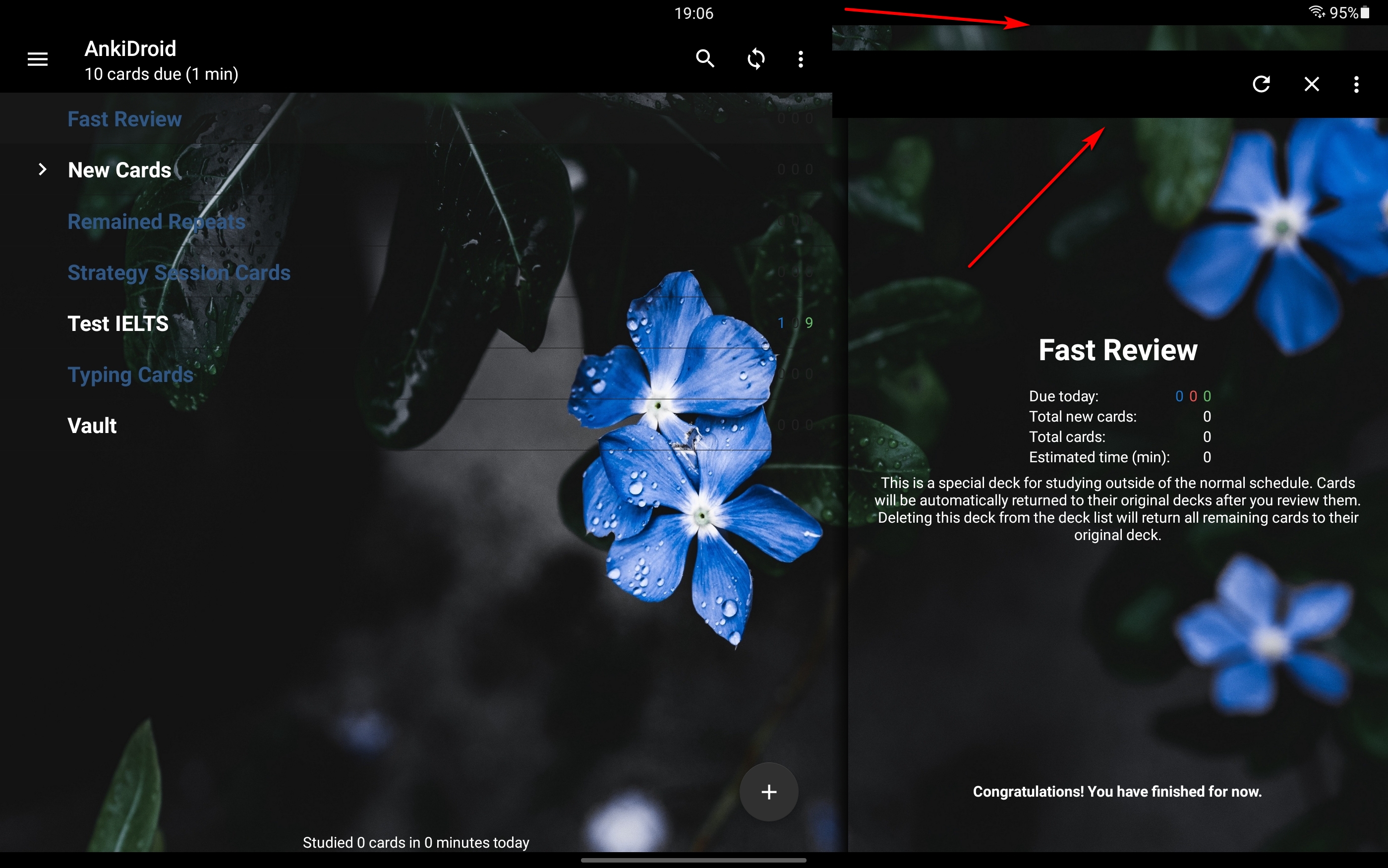Tap the Wi-Fi status icon
Screen dimensions: 1388x868
[x=1316, y=12]
